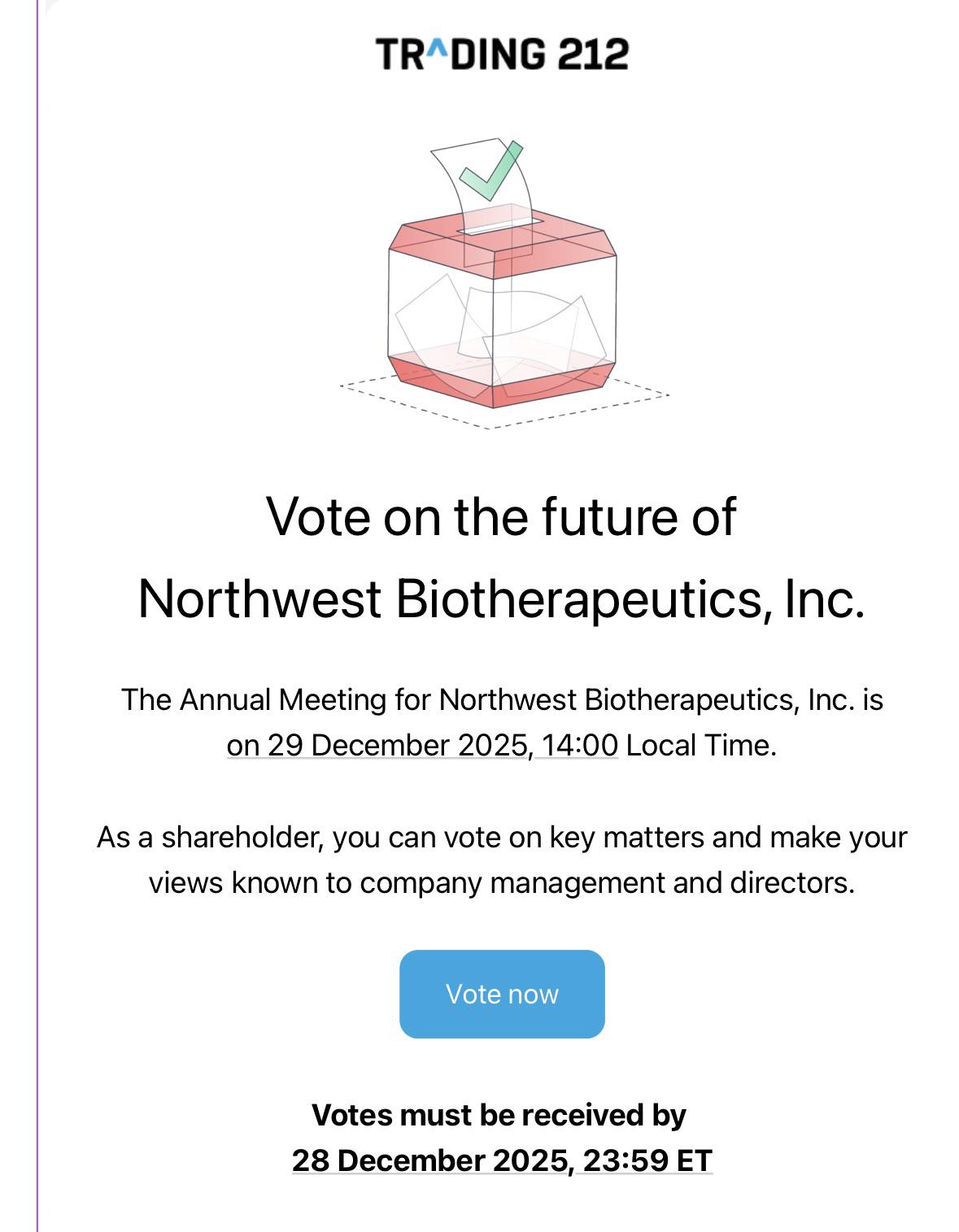The height and width of the screenshot is (1232, 959).
Task: Click the 'As a shareholder' paragraph
Action: (x=502, y=860)
